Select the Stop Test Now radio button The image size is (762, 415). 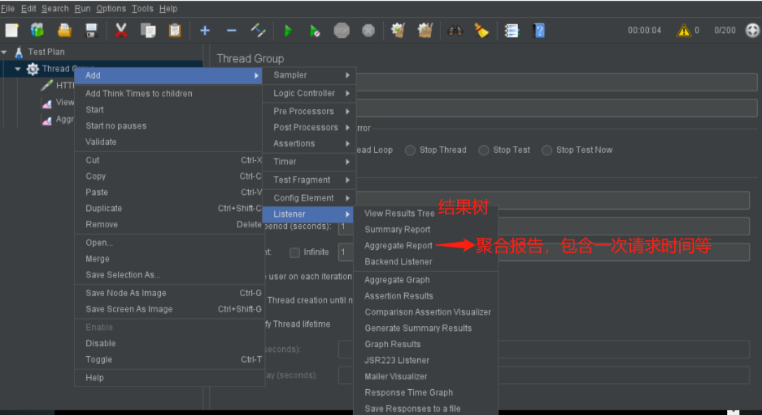547,150
